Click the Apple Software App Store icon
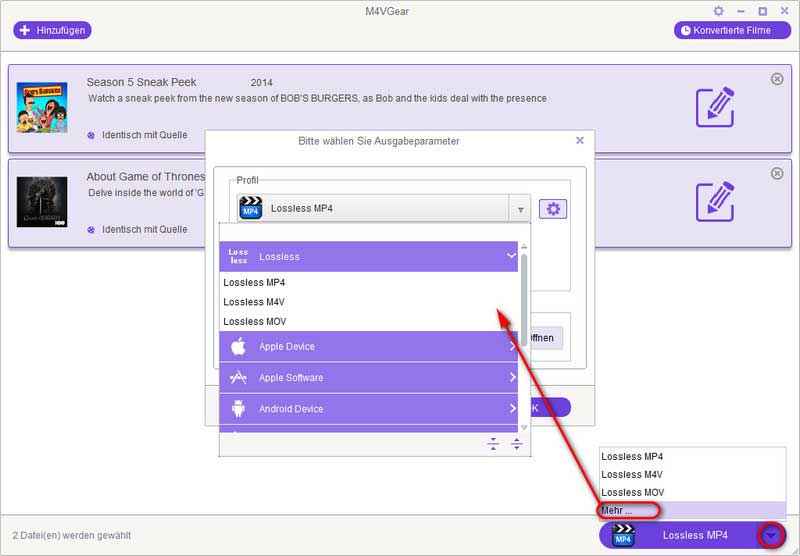Screen dimensions: 800x556 pyautogui.click(x=238, y=377)
